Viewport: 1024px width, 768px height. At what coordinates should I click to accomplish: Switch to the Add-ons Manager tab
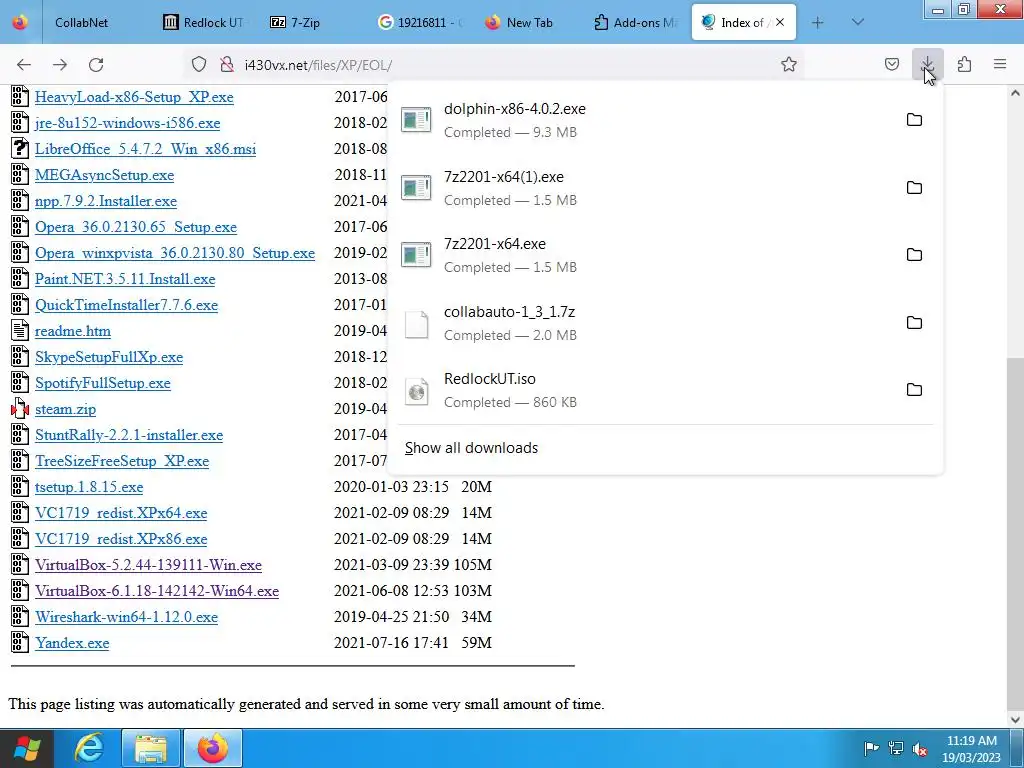coord(635,22)
